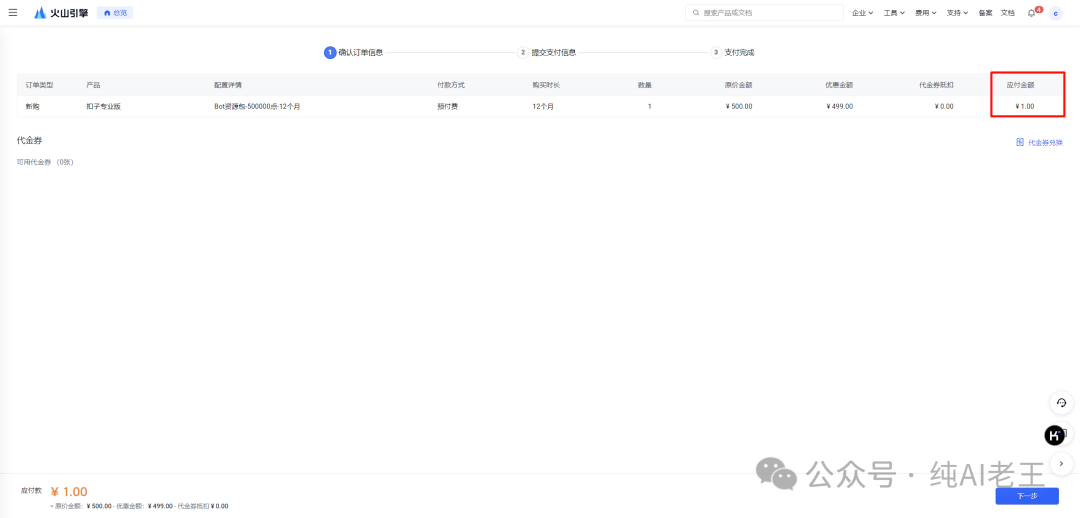Click the magnifier icon in search box
The width and height of the screenshot is (1080, 518).
[696, 12]
